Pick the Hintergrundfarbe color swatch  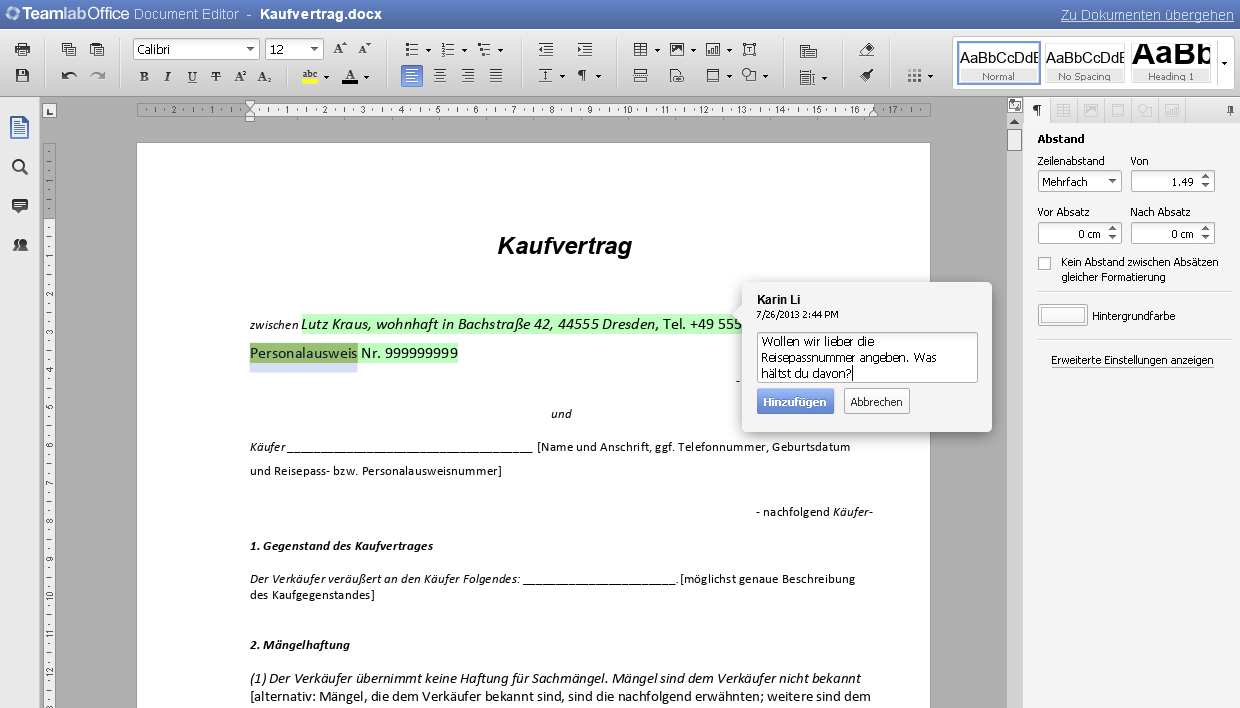(1063, 315)
